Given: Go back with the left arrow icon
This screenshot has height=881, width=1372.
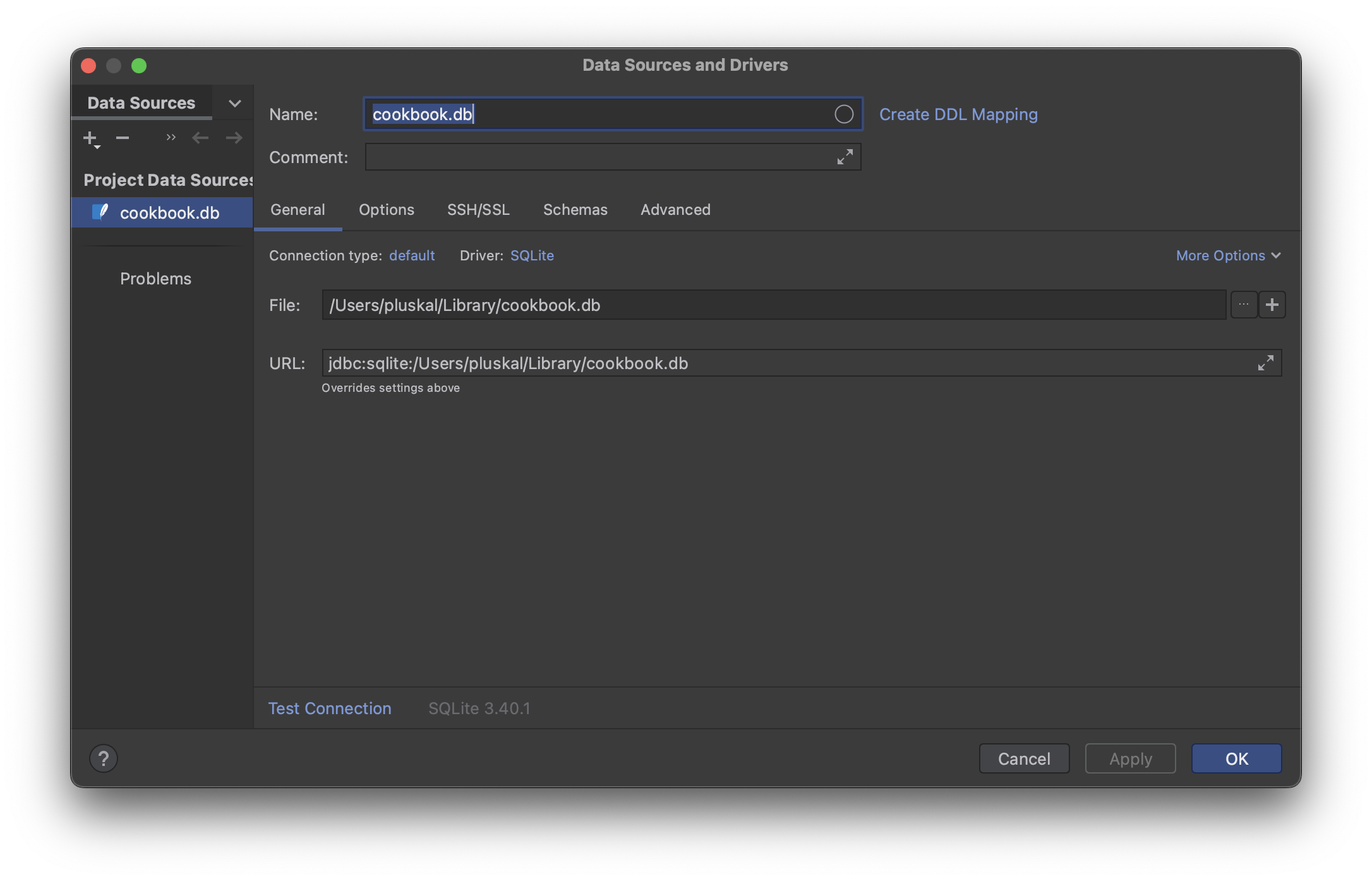Looking at the screenshot, I should pos(200,138).
